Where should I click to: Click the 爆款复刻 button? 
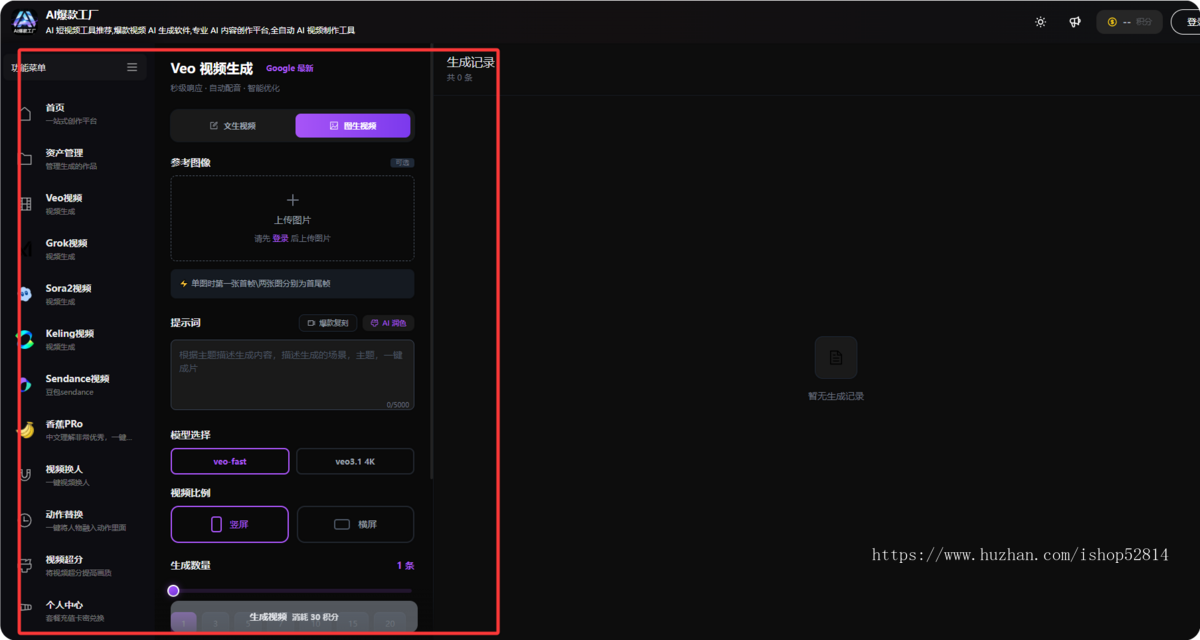[x=328, y=323]
